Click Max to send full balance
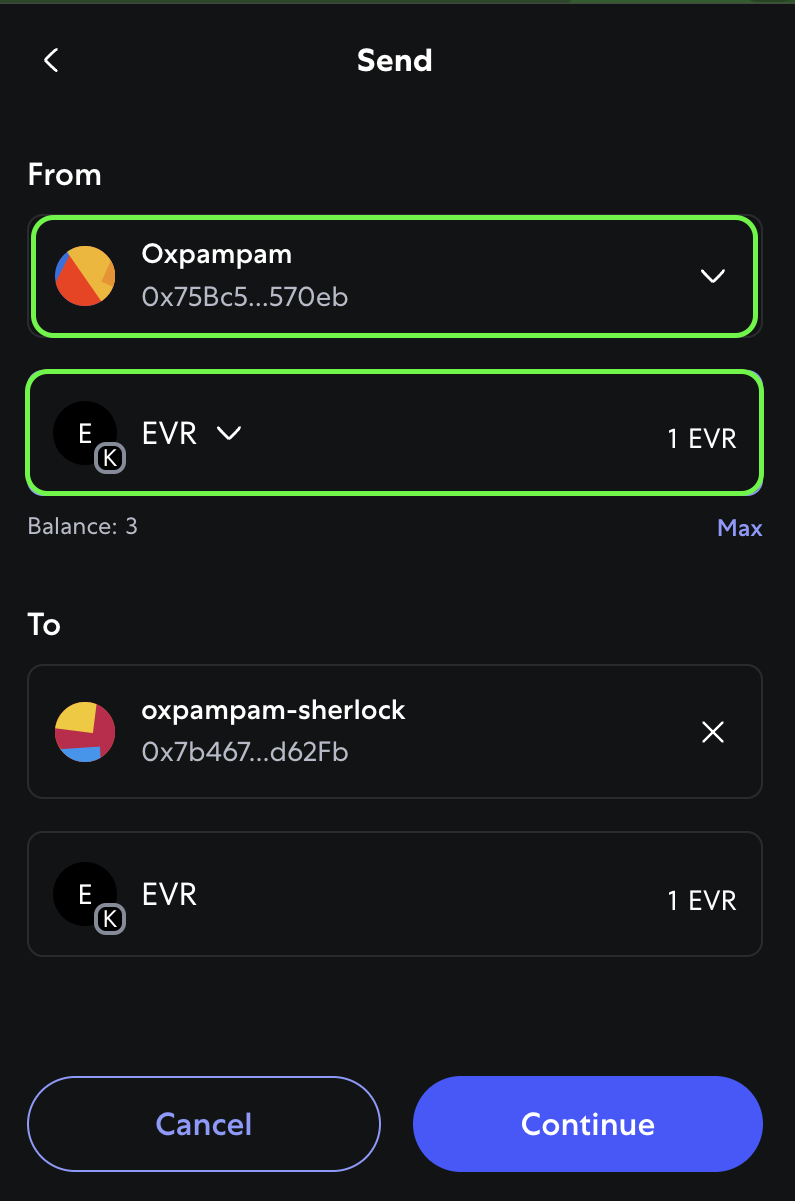The image size is (795, 1201). [740, 528]
